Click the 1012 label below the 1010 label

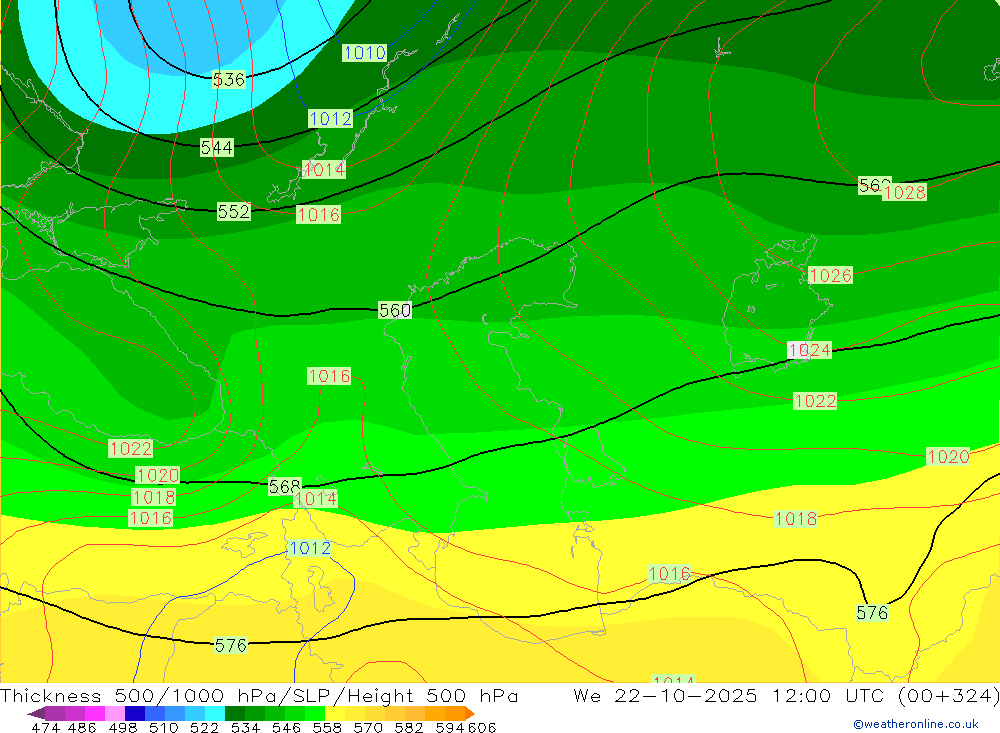(330, 118)
